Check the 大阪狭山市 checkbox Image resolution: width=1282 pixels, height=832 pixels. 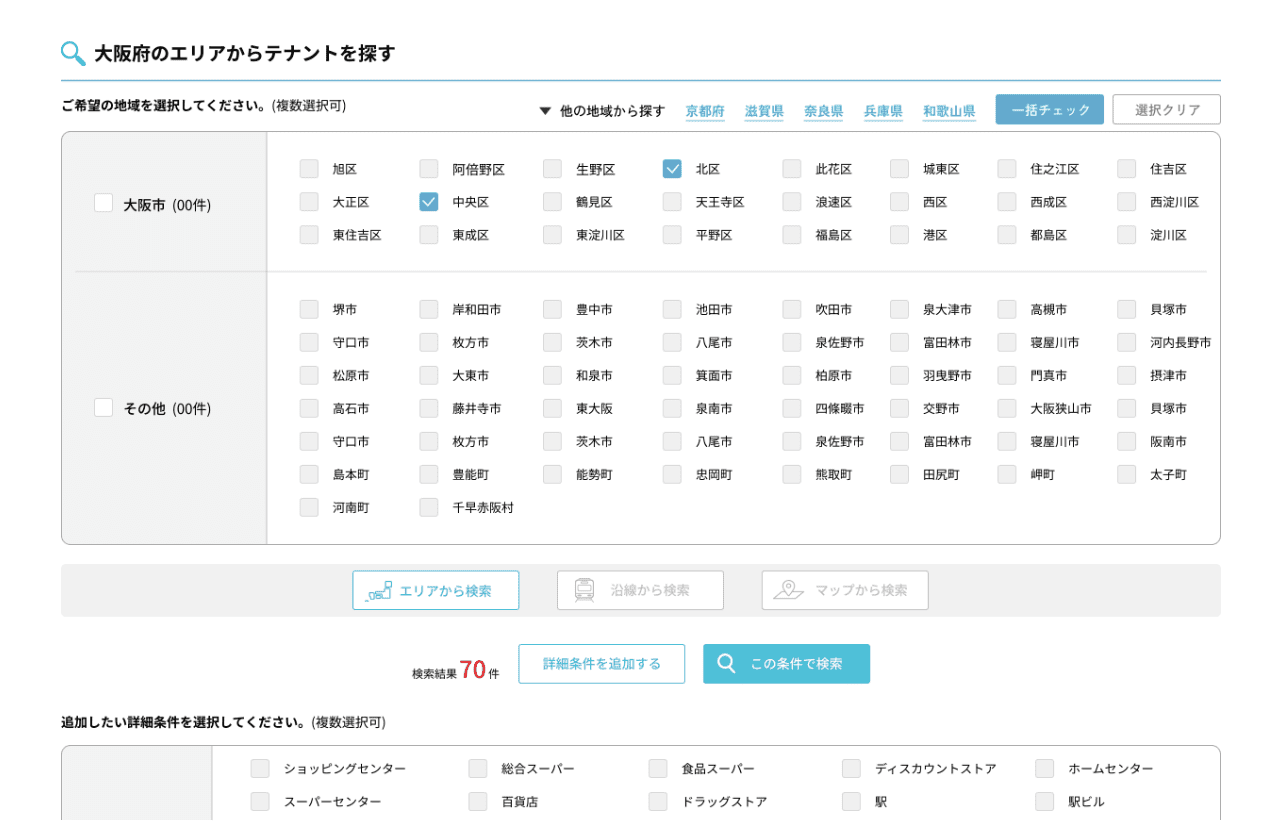(1007, 409)
